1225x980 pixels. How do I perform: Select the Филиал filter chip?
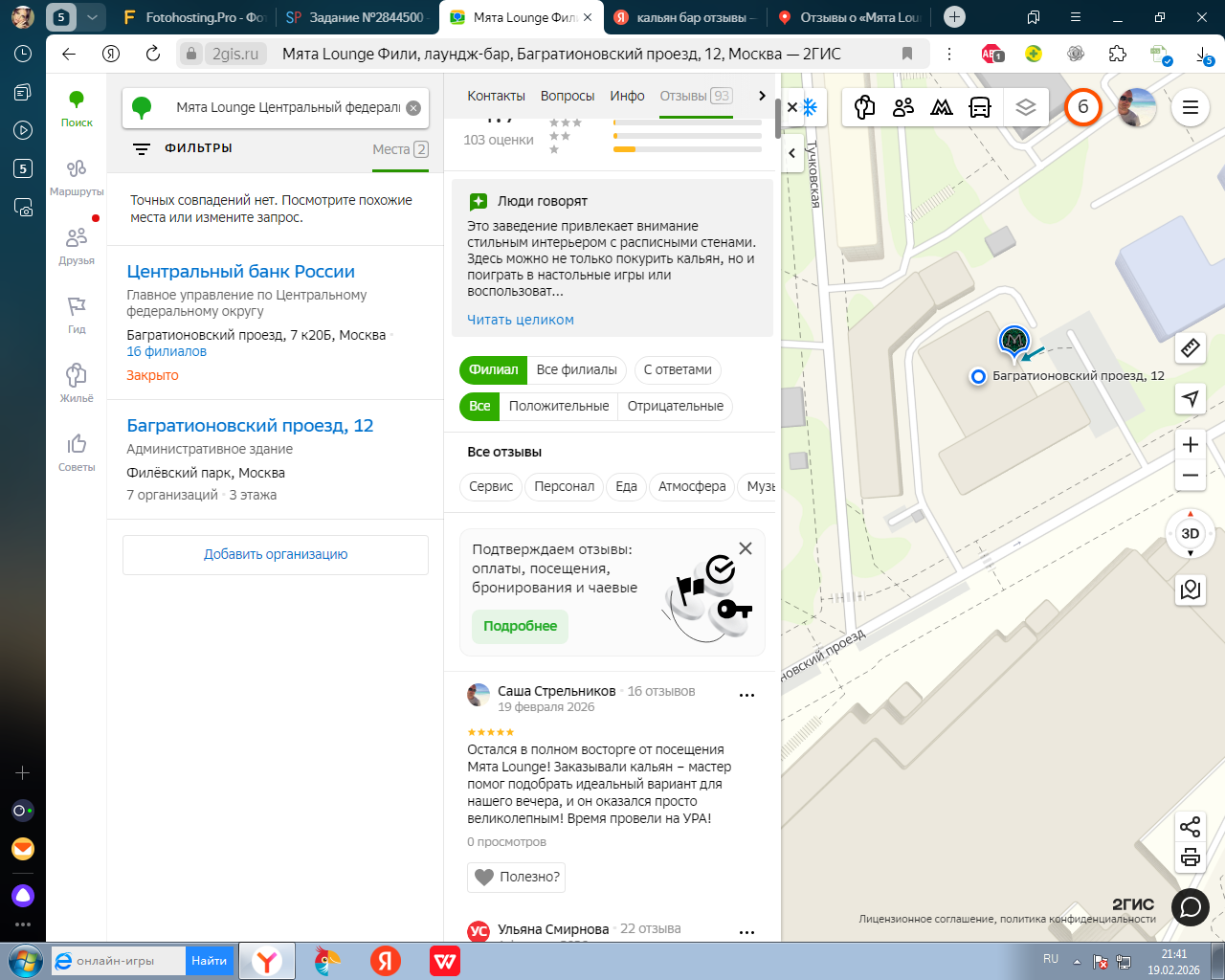click(x=494, y=370)
